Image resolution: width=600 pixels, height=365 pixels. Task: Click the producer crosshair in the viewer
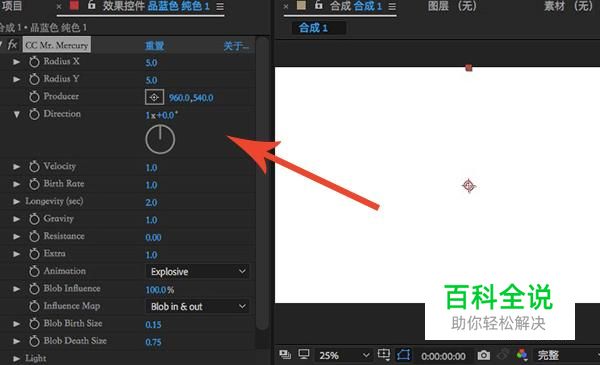pyautogui.click(x=468, y=186)
